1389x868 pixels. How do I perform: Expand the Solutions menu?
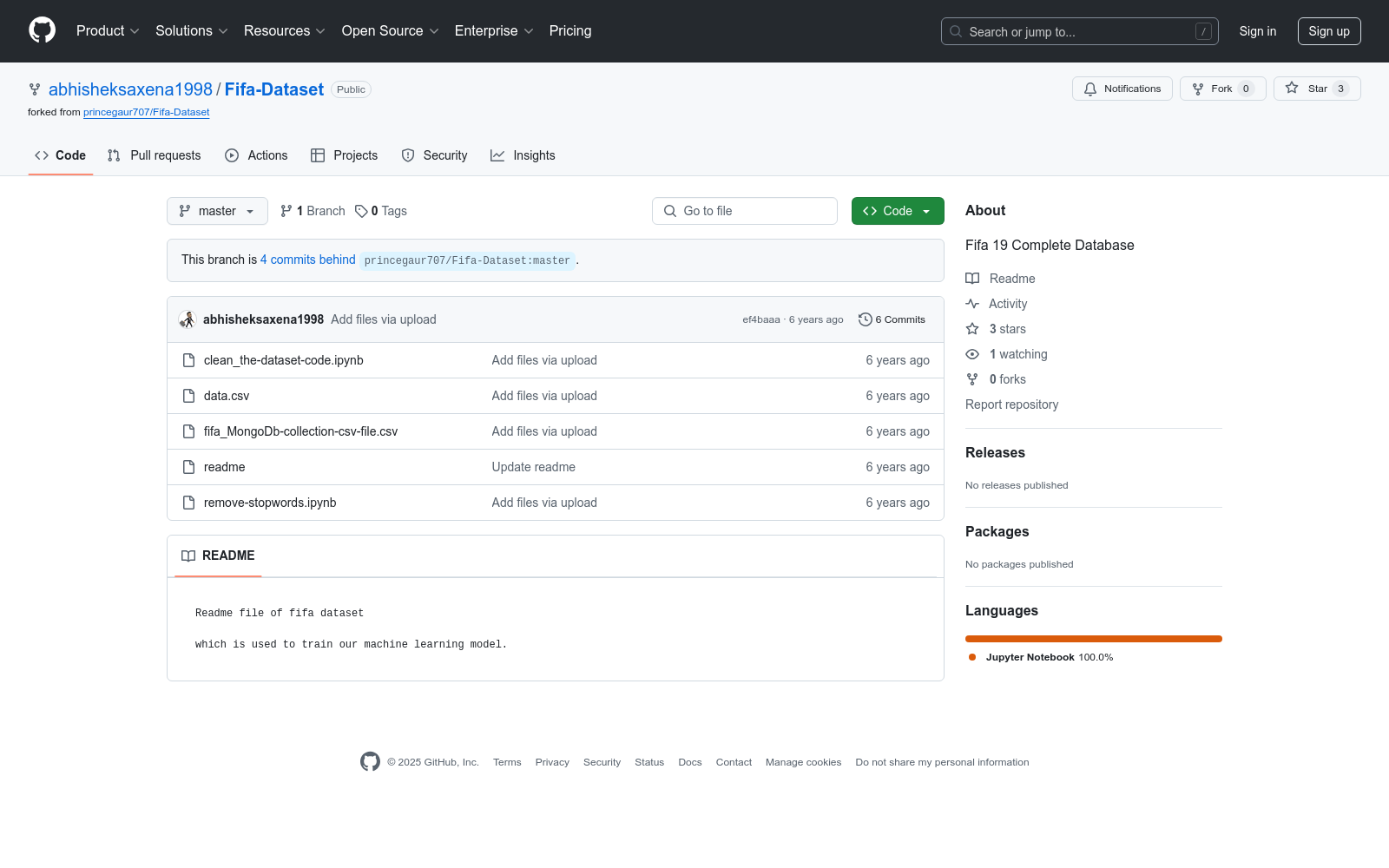[192, 31]
